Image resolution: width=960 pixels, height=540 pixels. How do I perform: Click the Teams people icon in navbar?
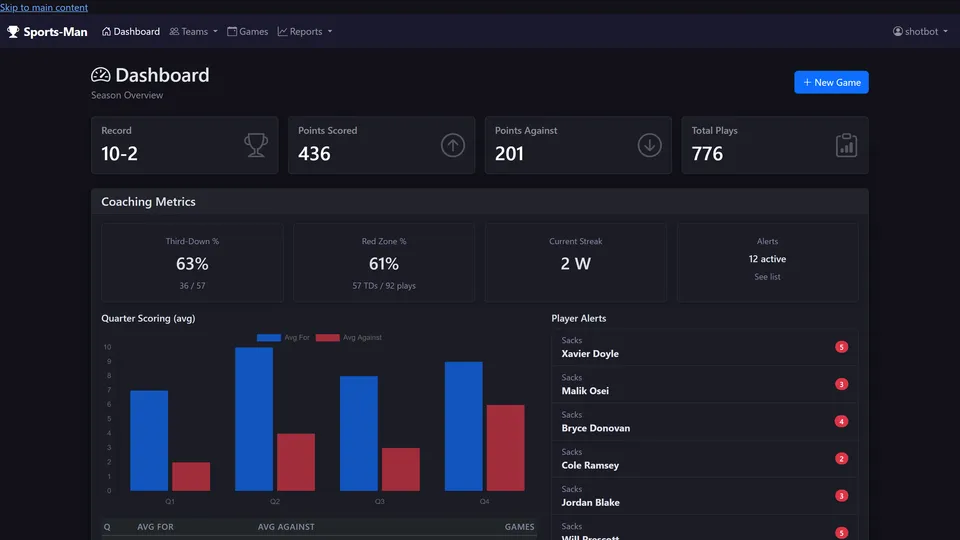pos(174,31)
